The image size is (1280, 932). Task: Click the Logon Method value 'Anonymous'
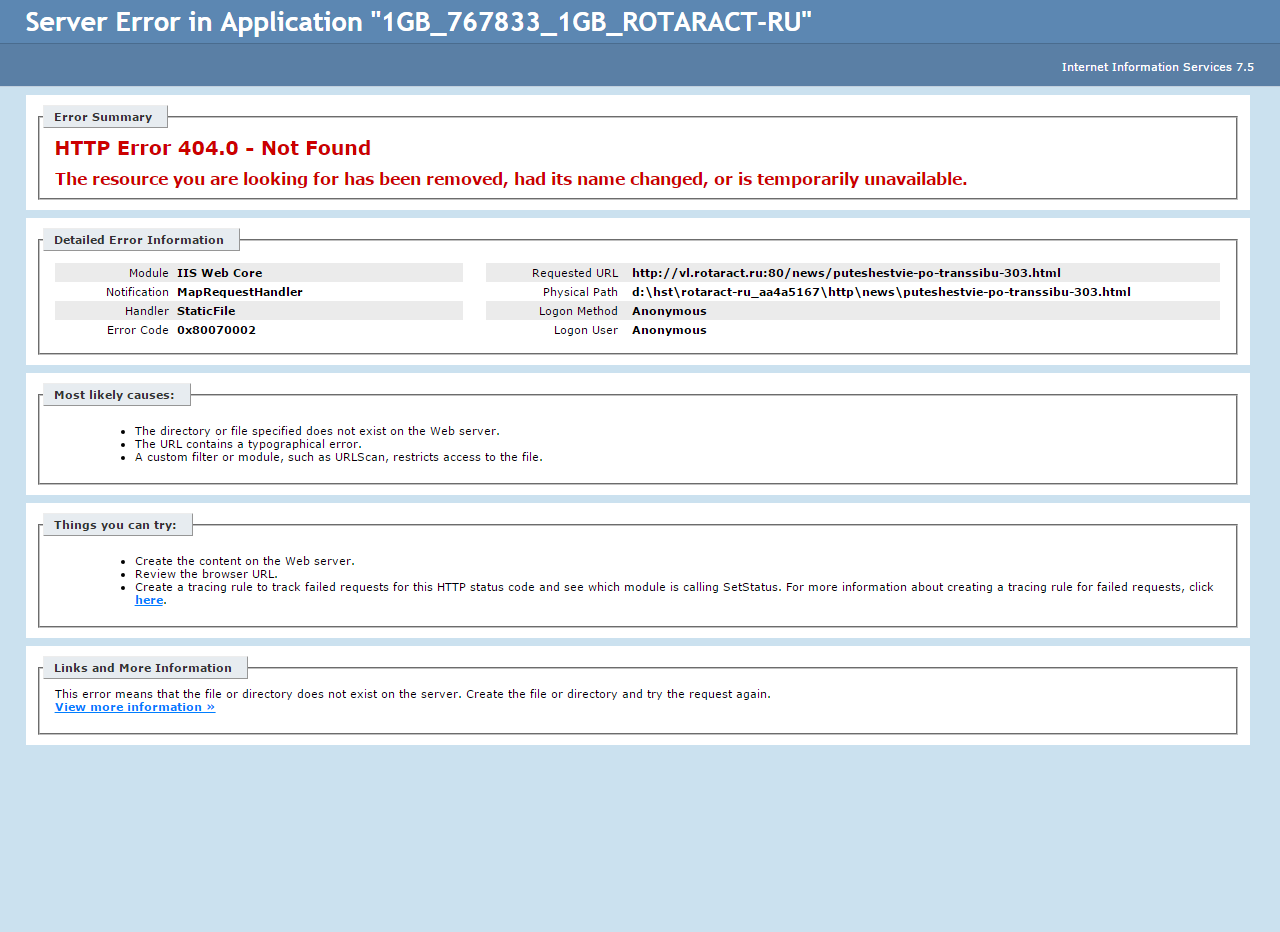pos(669,311)
